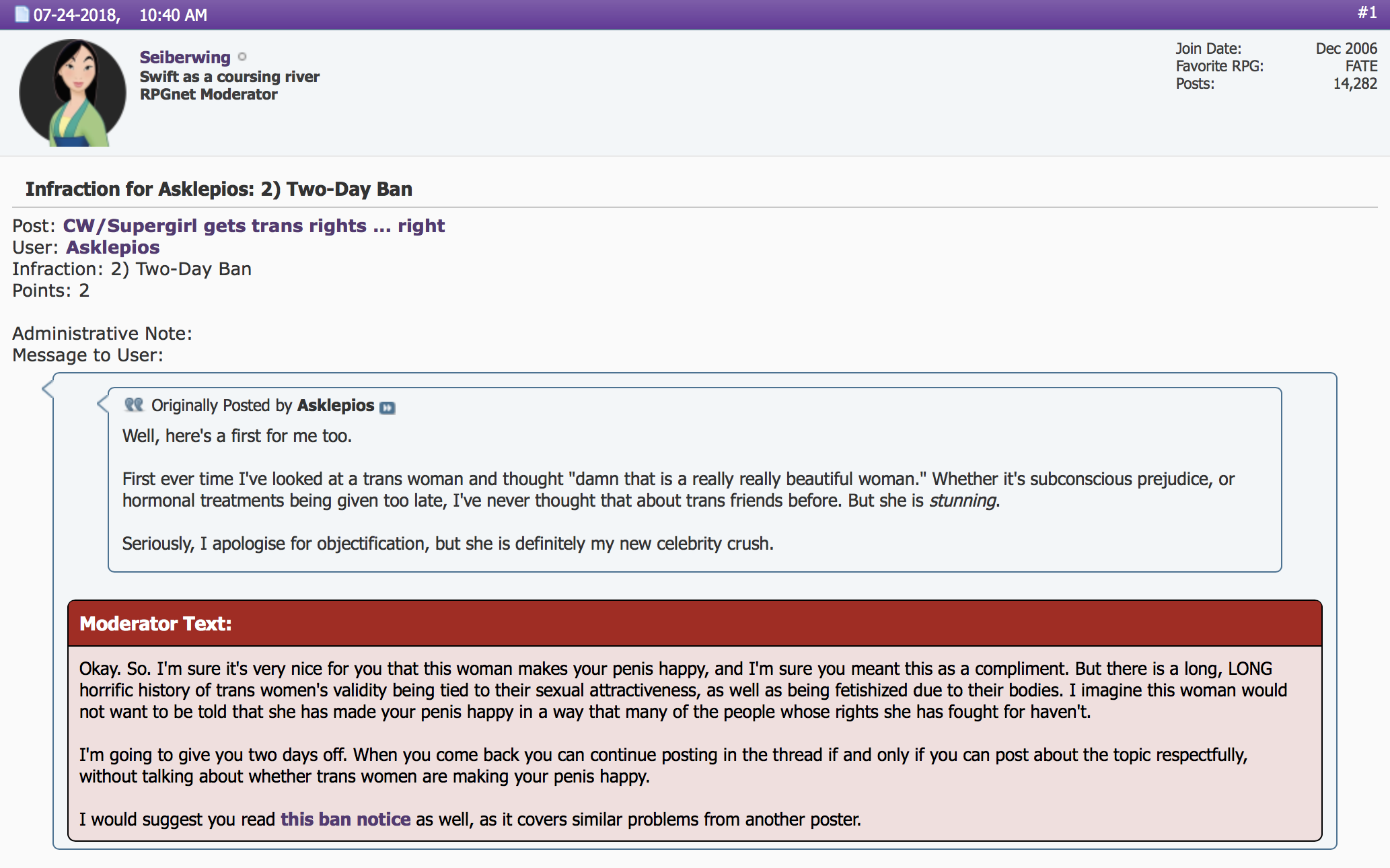Click the 'Join Date:' label
This screenshot has height=868, width=1390.
1208,48
